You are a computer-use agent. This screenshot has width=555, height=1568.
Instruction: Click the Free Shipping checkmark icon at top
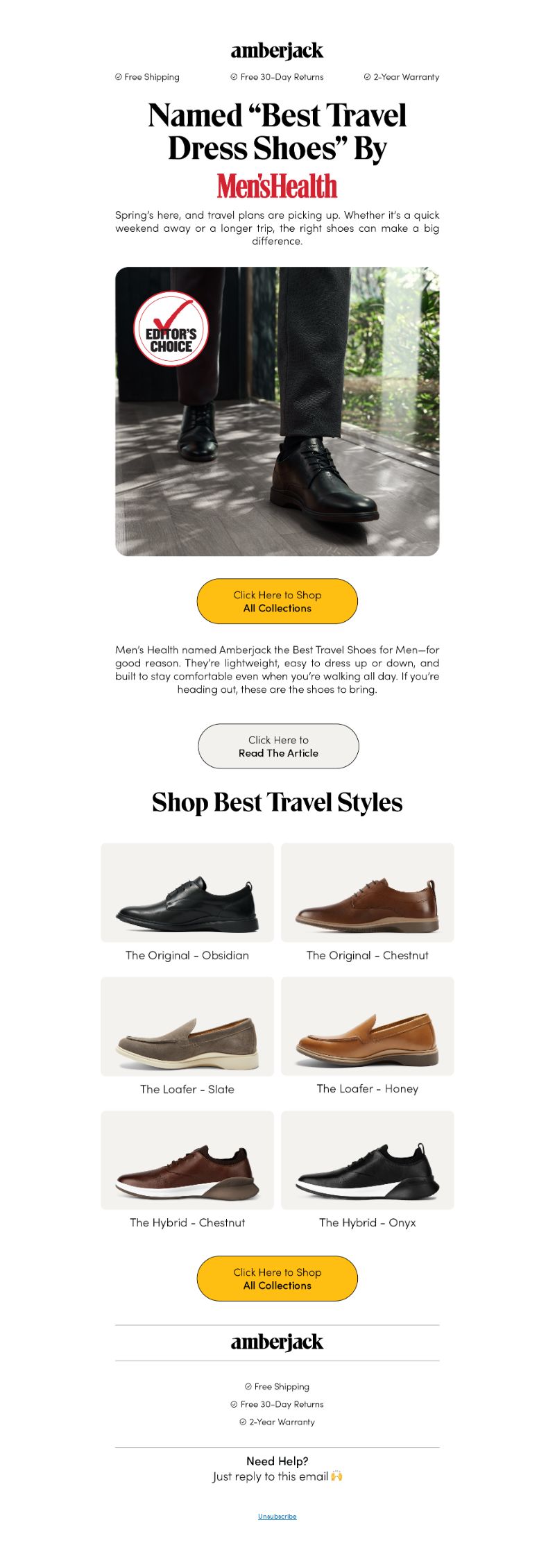coord(118,77)
